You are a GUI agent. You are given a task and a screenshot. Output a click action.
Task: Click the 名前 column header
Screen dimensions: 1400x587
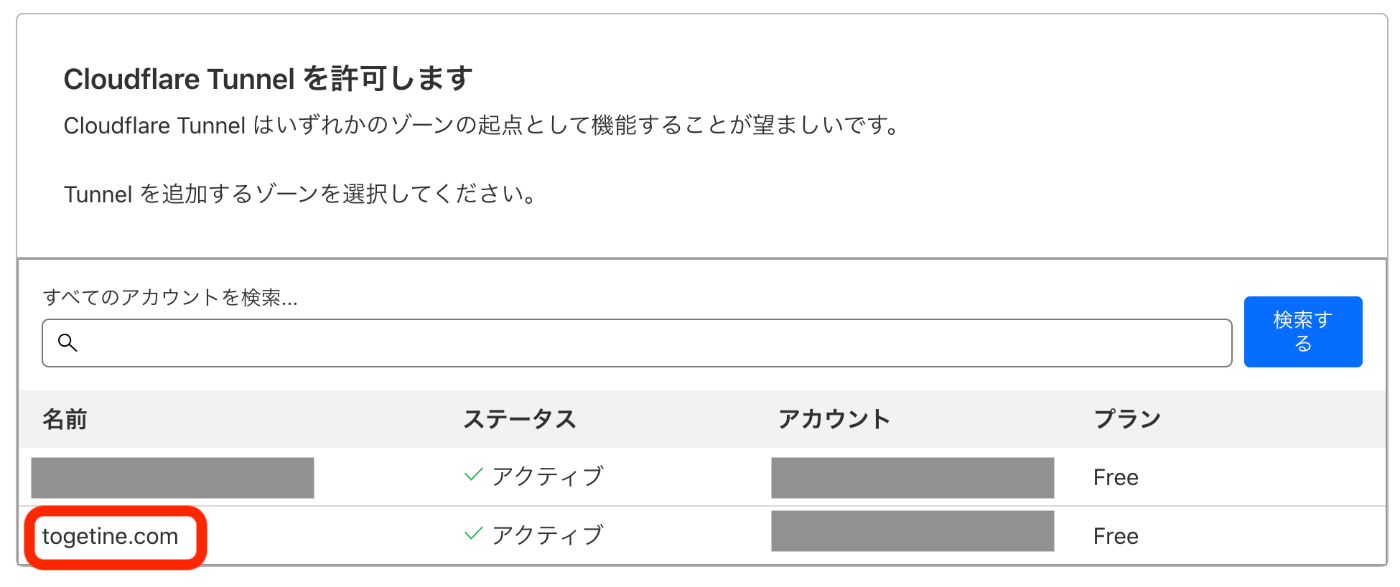64,419
